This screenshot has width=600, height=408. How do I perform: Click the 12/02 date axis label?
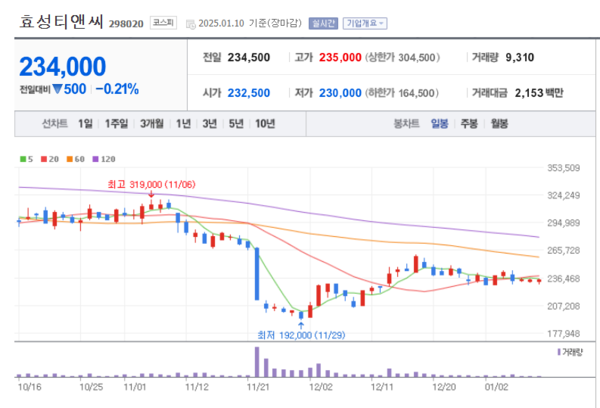click(x=321, y=387)
